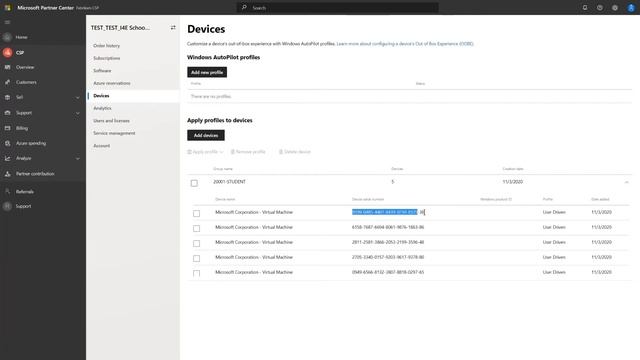Click the Search input field
Viewport: 640px width, 360px height.
[338, 7]
